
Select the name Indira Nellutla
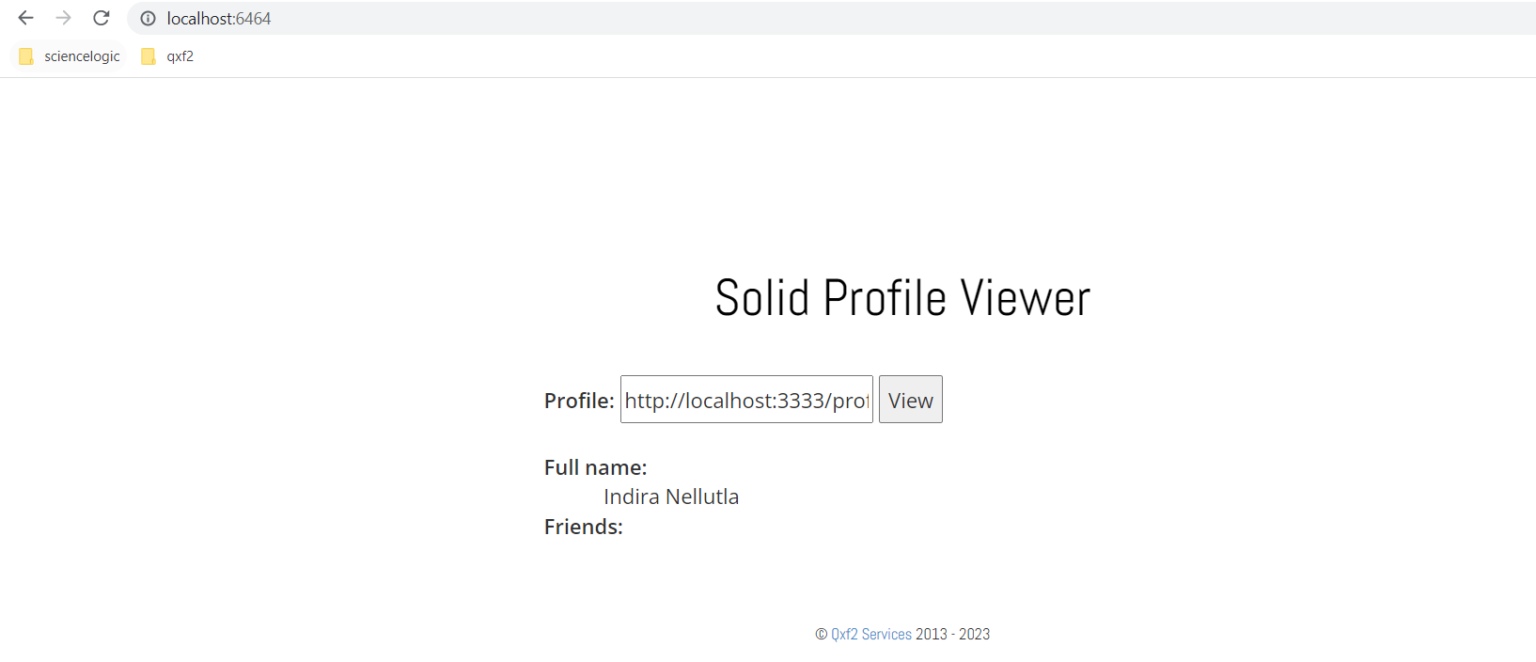[x=671, y=496]
